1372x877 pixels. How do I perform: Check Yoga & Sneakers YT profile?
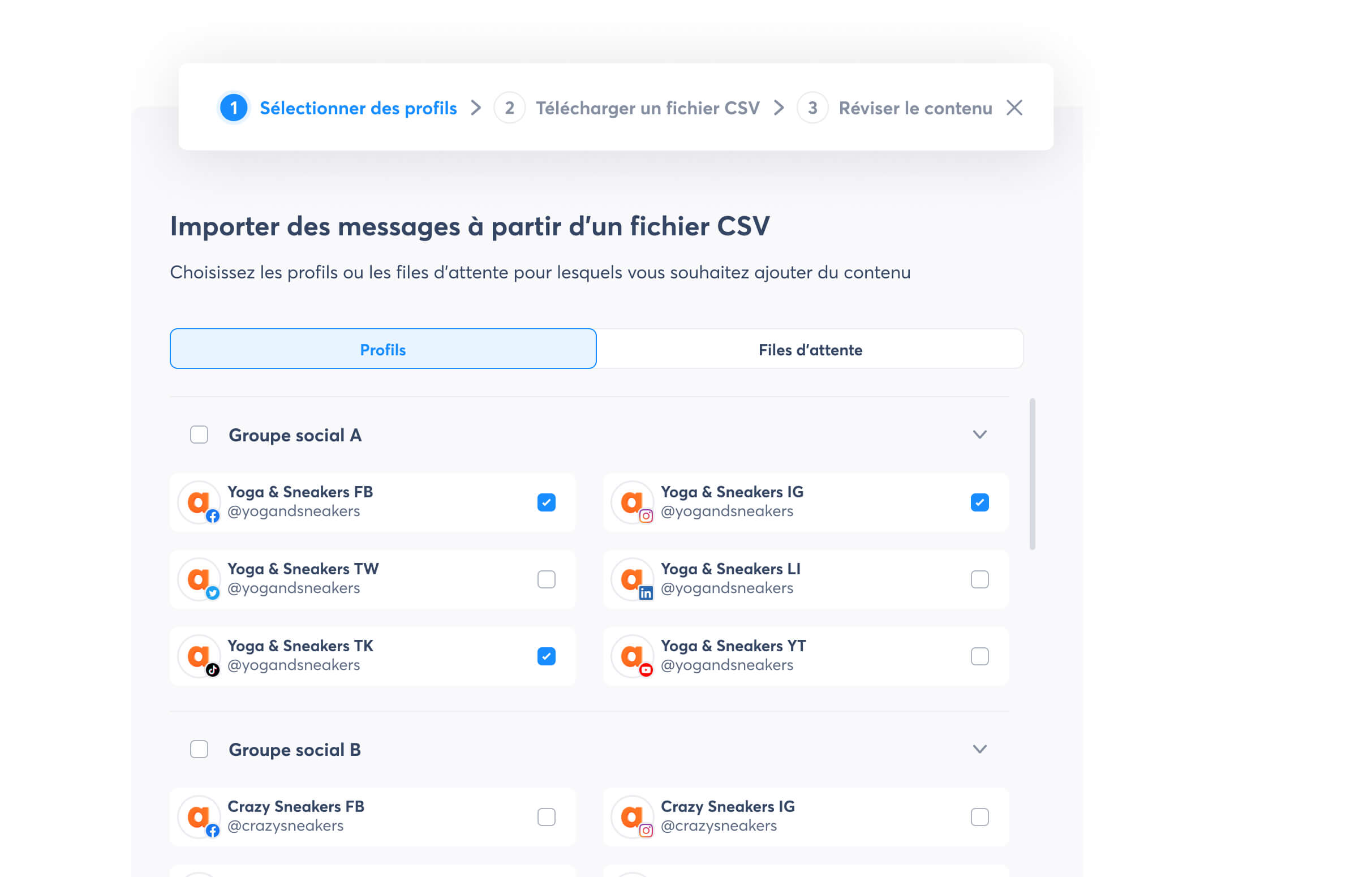tap(979, 656)
